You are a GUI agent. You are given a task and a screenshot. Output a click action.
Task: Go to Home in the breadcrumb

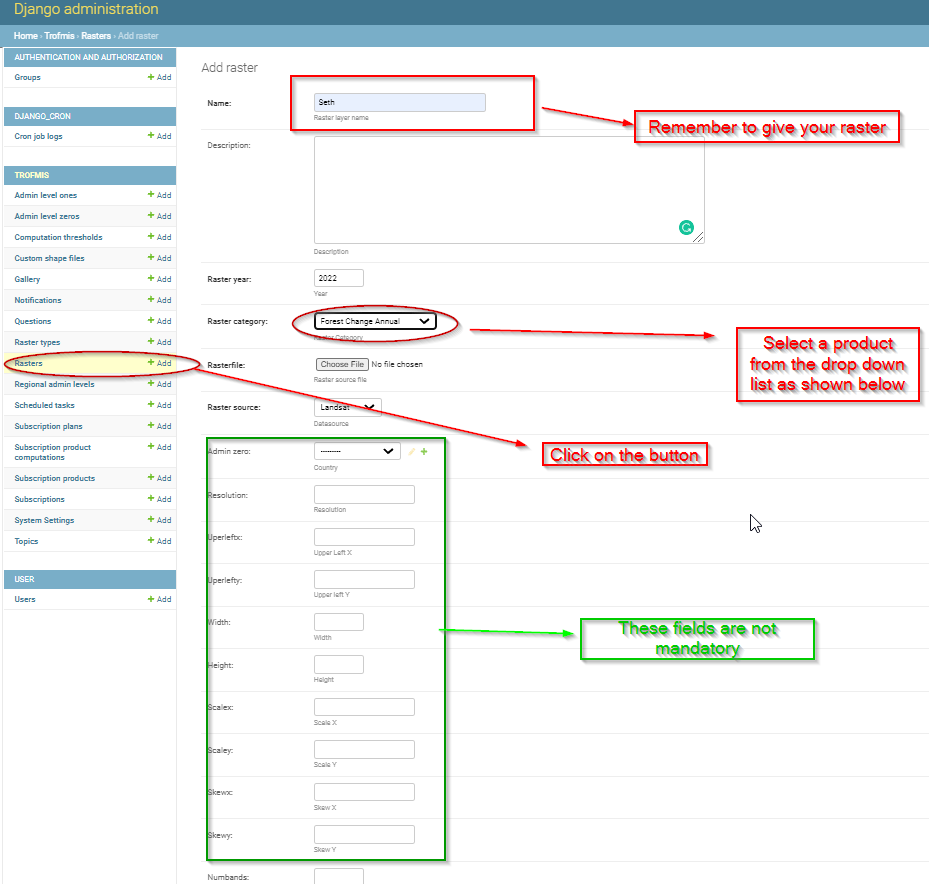(25, 36)
